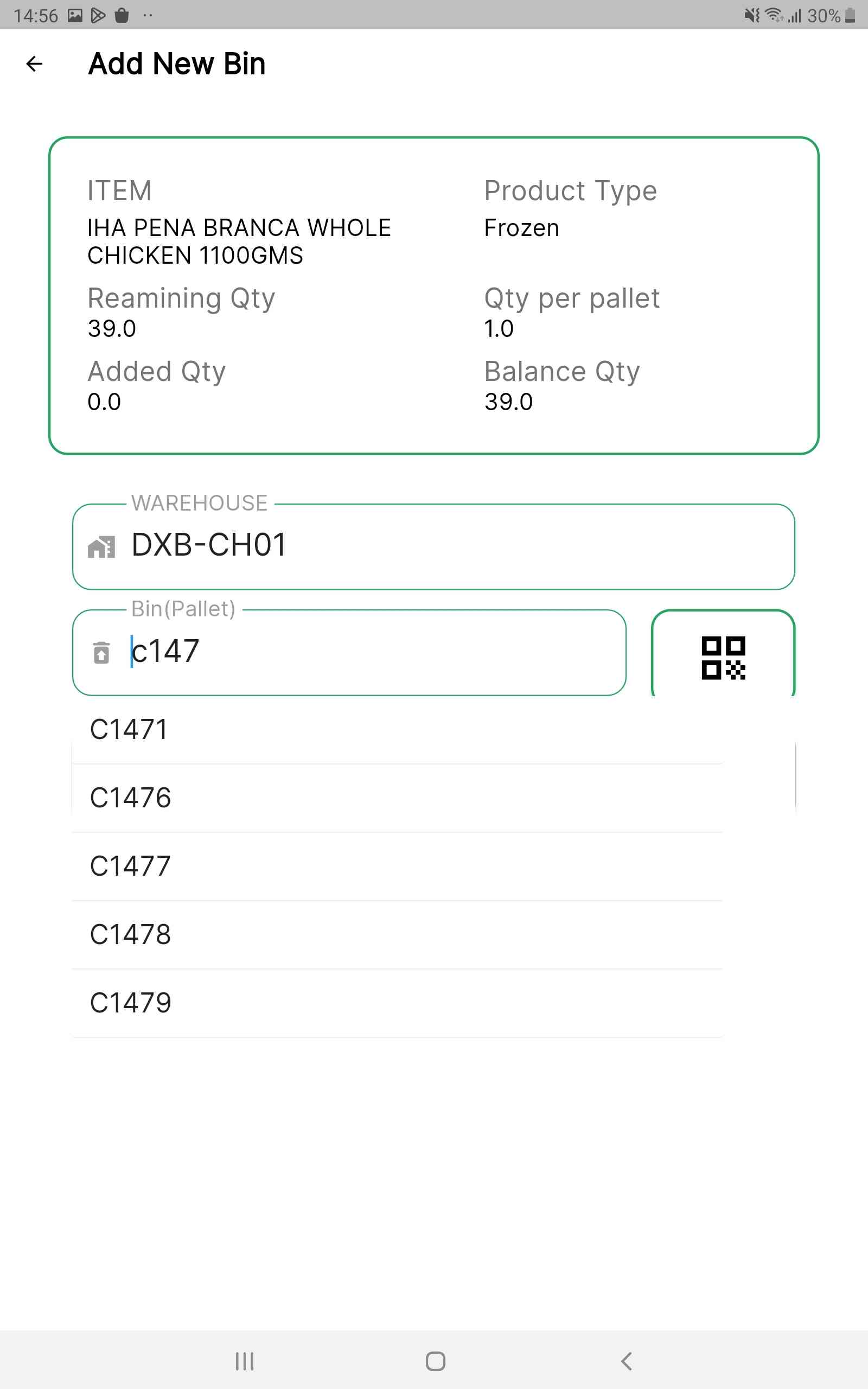Image resolution: width=868 pixels, height=1389 pixels.
Task: Tap the battery status icon
Action: coord(850,16)
